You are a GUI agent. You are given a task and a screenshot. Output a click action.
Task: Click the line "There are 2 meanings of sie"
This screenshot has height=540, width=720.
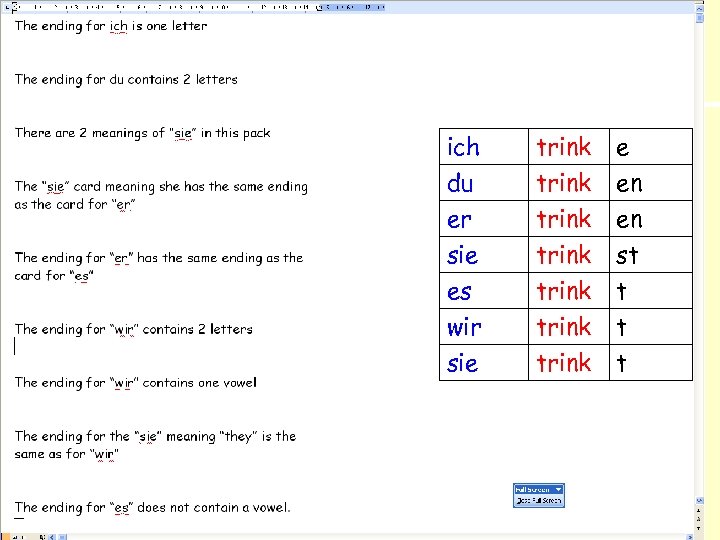(142, 133)
